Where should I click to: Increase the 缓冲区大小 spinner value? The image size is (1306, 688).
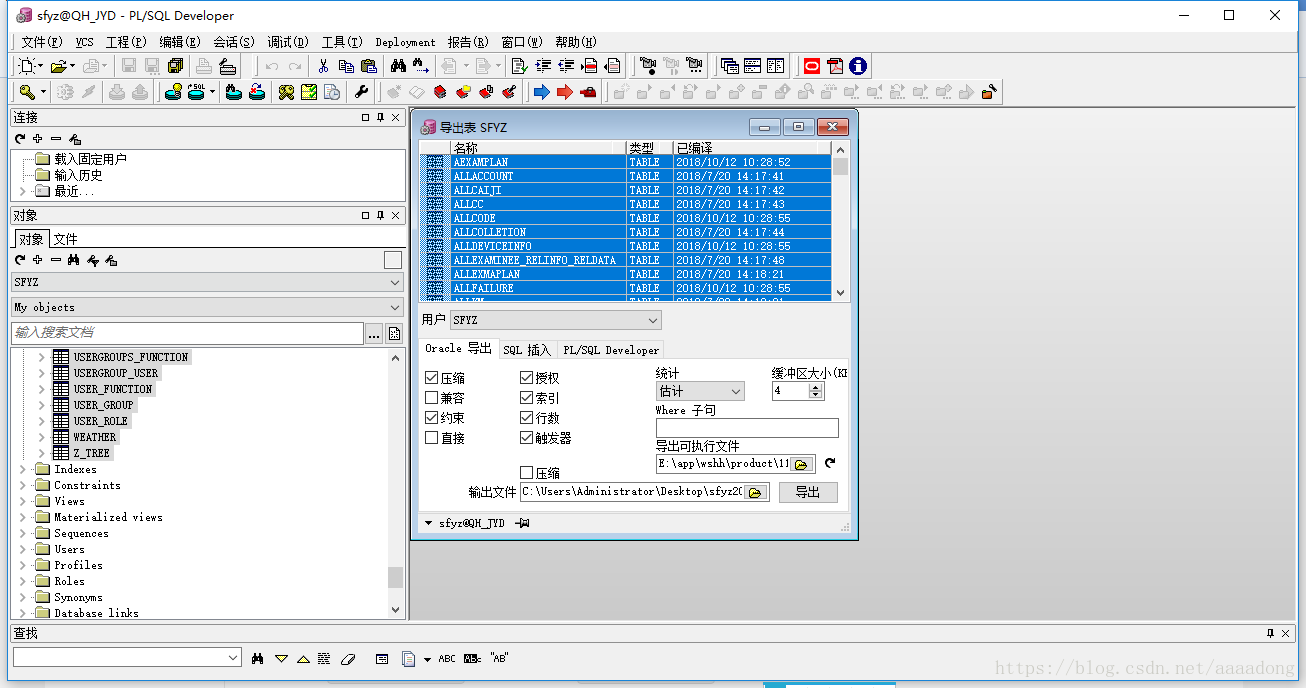(816, 387)
